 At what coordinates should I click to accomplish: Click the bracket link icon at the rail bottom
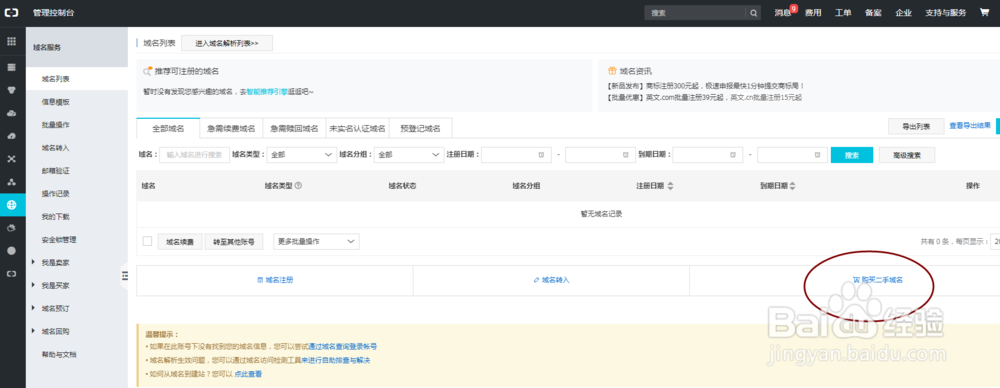(11, 273)
